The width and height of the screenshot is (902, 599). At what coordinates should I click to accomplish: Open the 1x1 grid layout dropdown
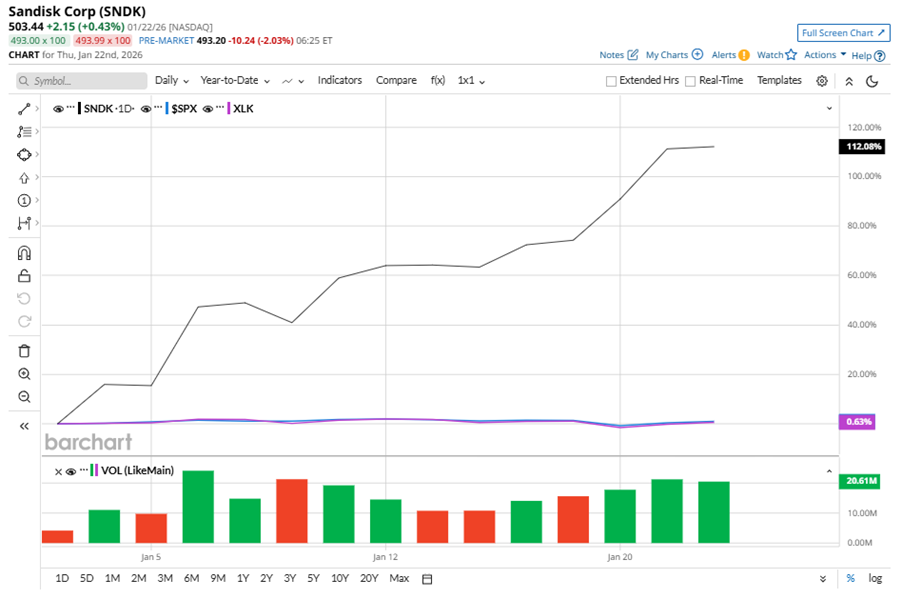click(x=471, y=81)
